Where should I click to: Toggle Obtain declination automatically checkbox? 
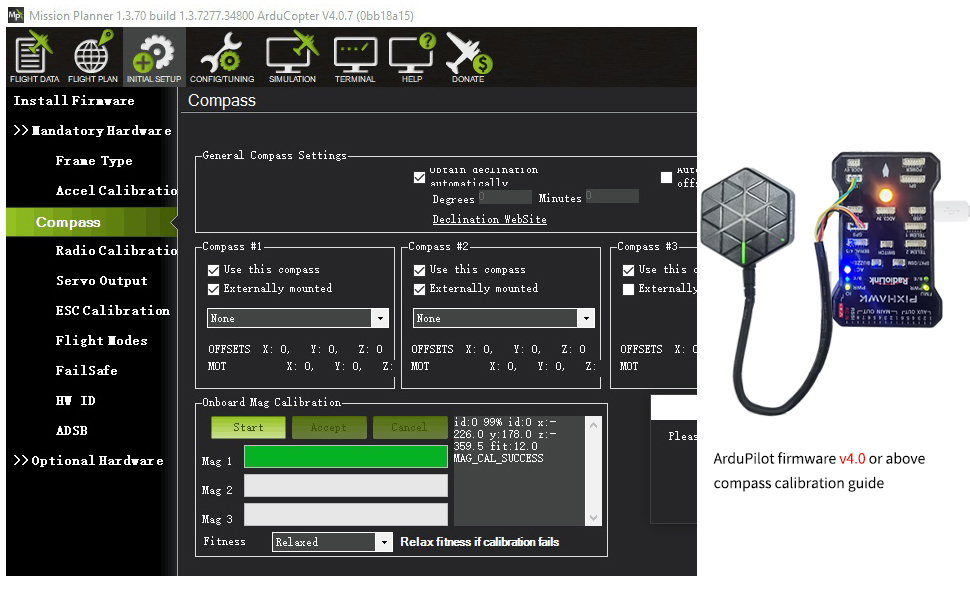click(x=419, y=178)
